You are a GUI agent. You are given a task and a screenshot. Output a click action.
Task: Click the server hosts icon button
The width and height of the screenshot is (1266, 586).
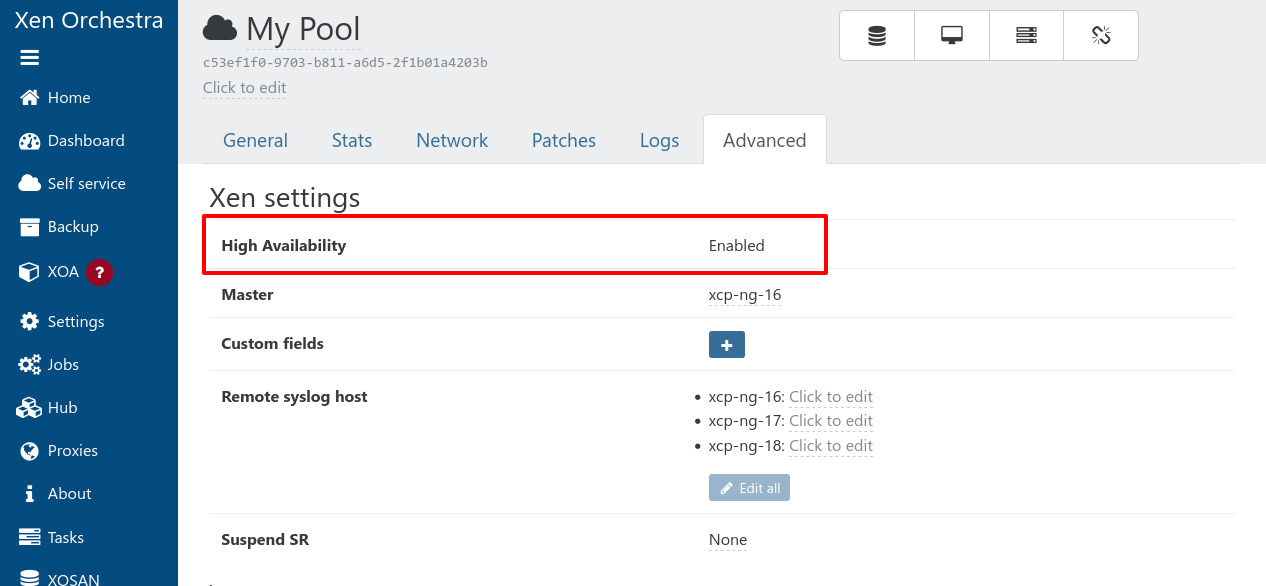click(1026, 36)
